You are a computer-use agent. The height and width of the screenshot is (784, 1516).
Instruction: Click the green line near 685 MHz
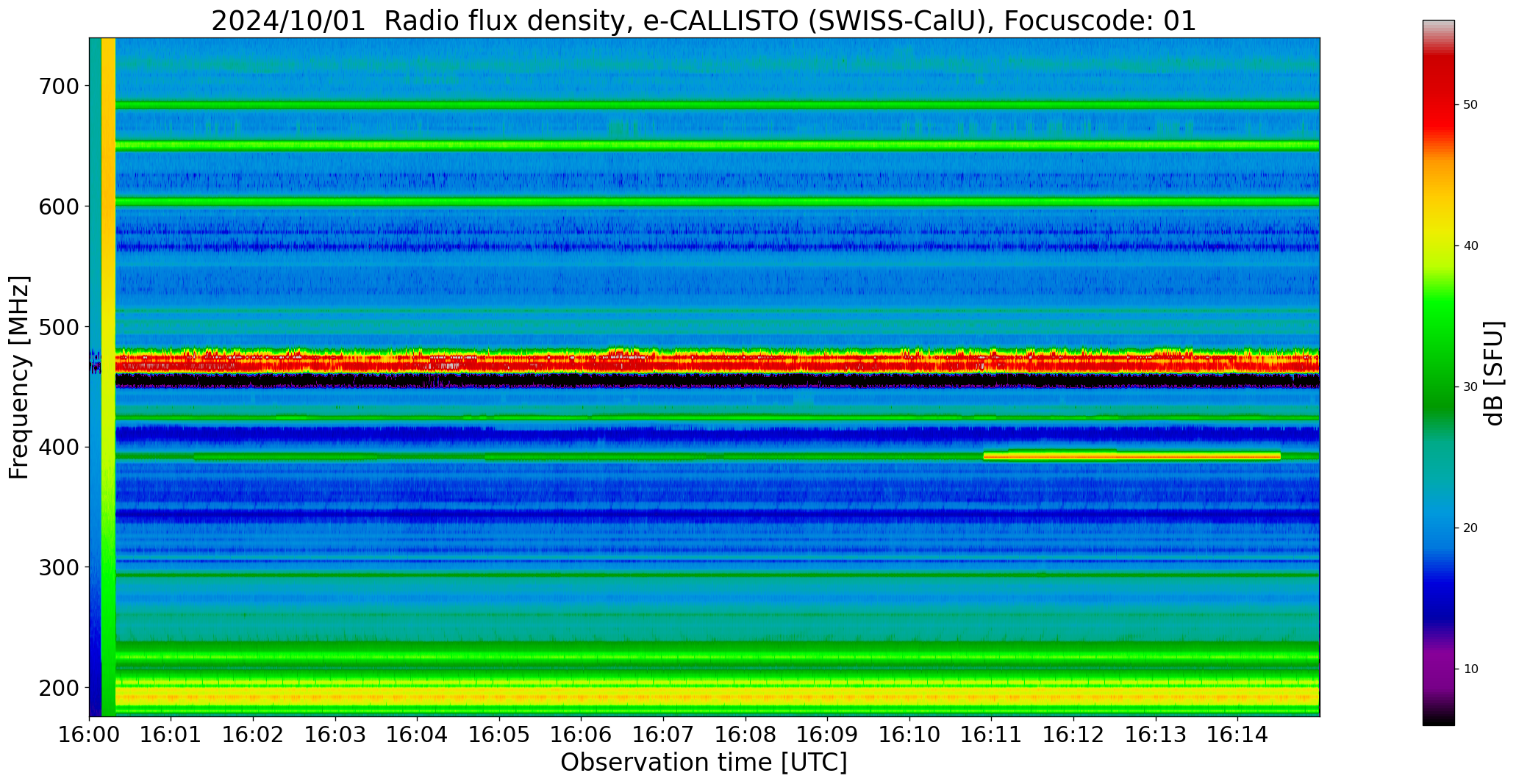[x=717, y=105]
